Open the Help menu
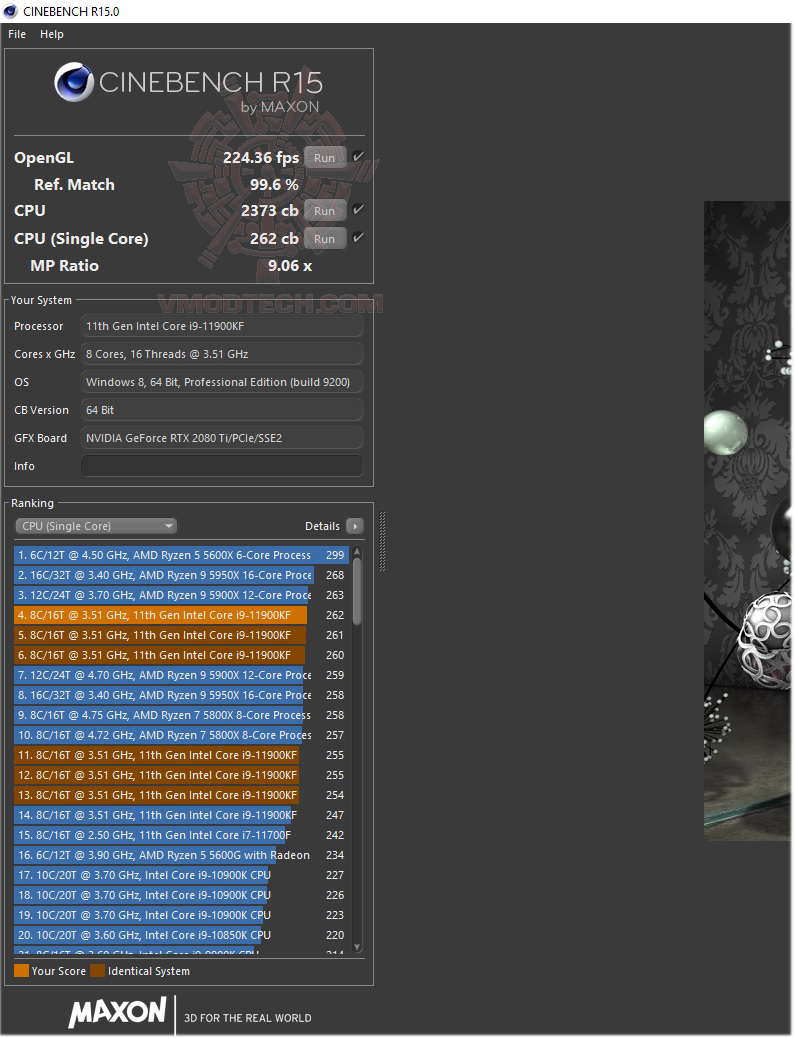Image resolution: width=794 pixels, height=1038 pixels. 52,34
